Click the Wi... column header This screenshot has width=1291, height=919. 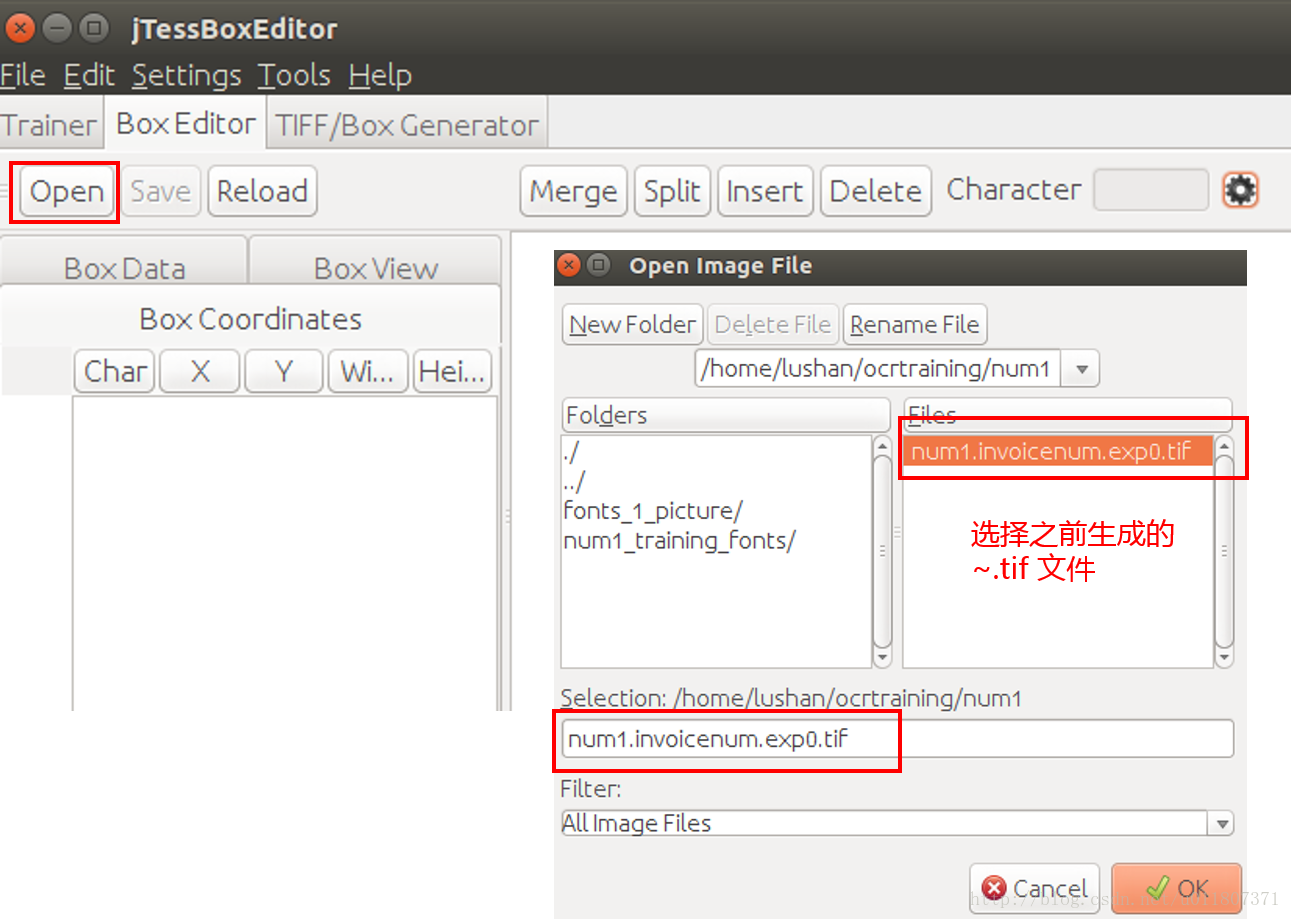(x=369, y=372)
